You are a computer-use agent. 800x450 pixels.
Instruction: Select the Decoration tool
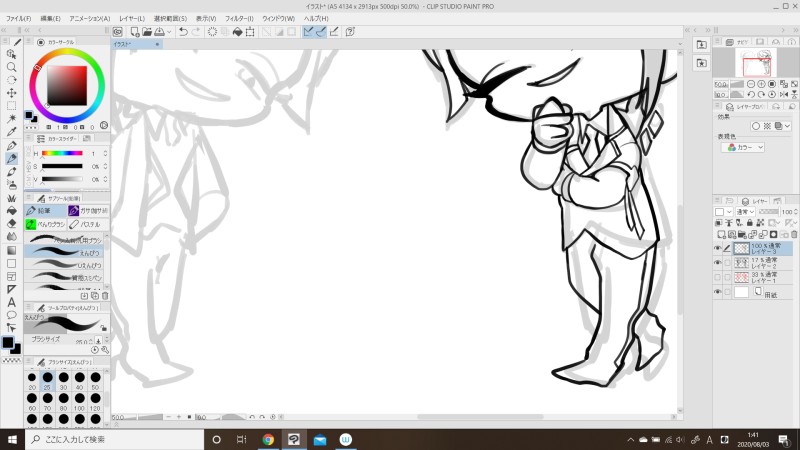pos(11,197)
